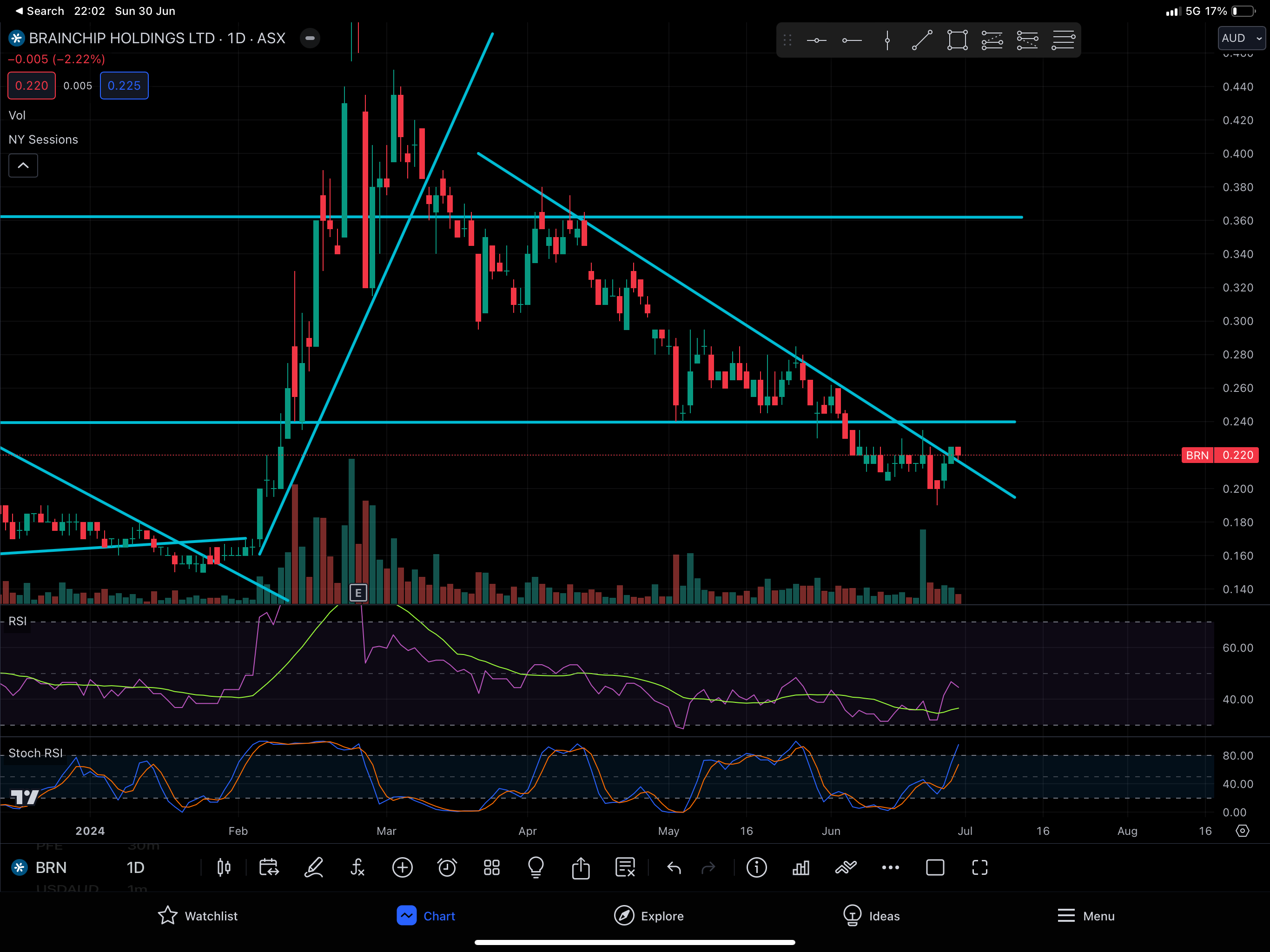Select the Fib tool right of the retracement icon

coord(1027,40)
